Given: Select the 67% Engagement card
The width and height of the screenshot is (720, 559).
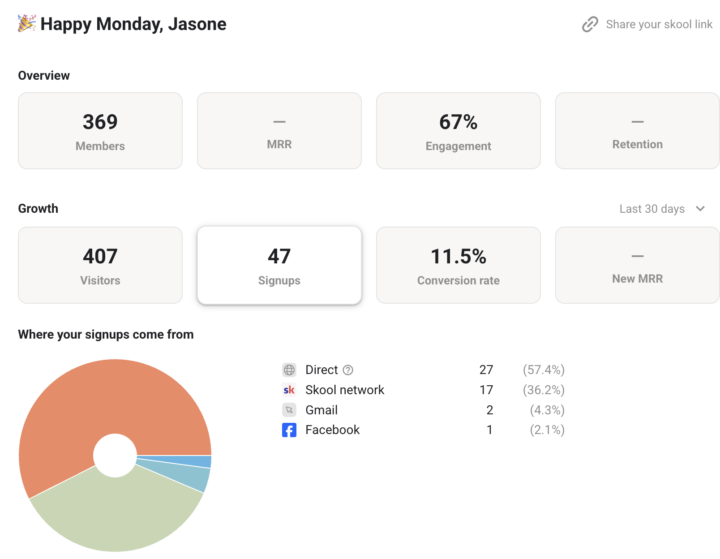Looking at the screenshot, I should coord(458,131).
